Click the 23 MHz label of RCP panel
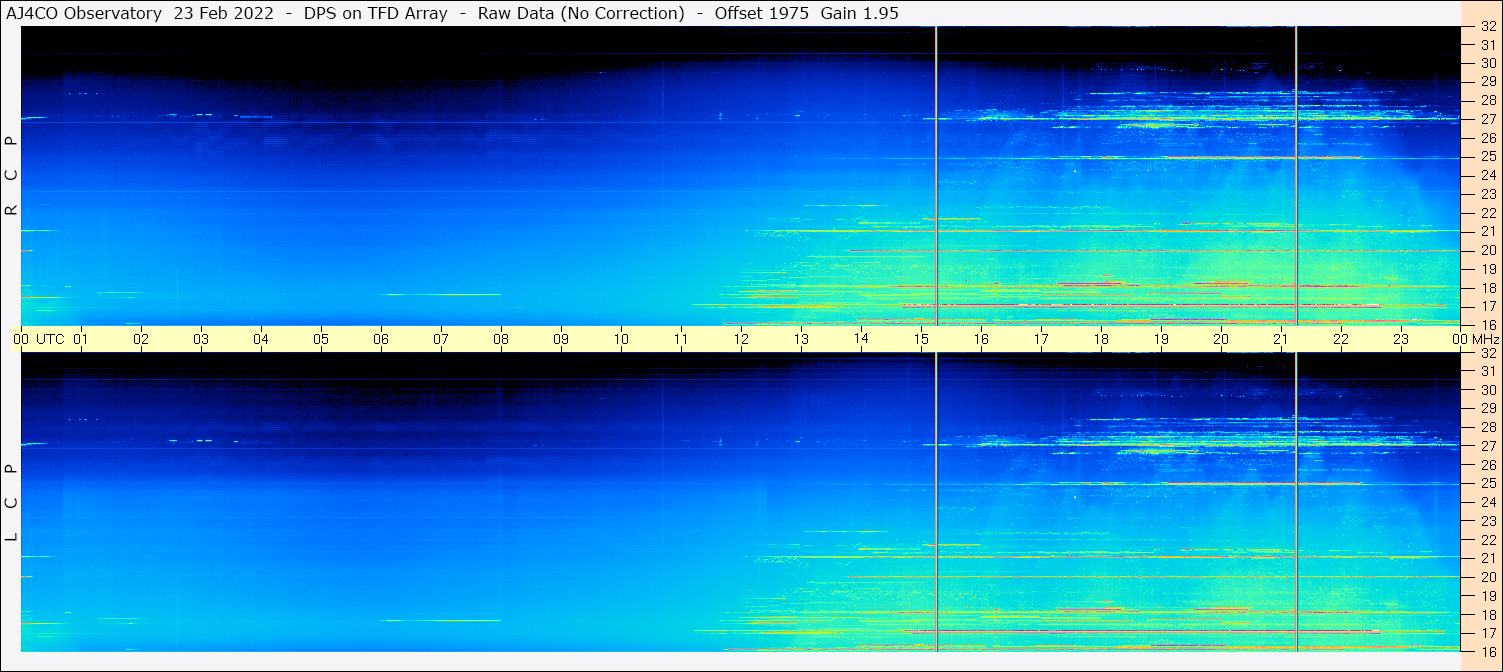This screenshot has height=672, width=1503. [1488, 194]
